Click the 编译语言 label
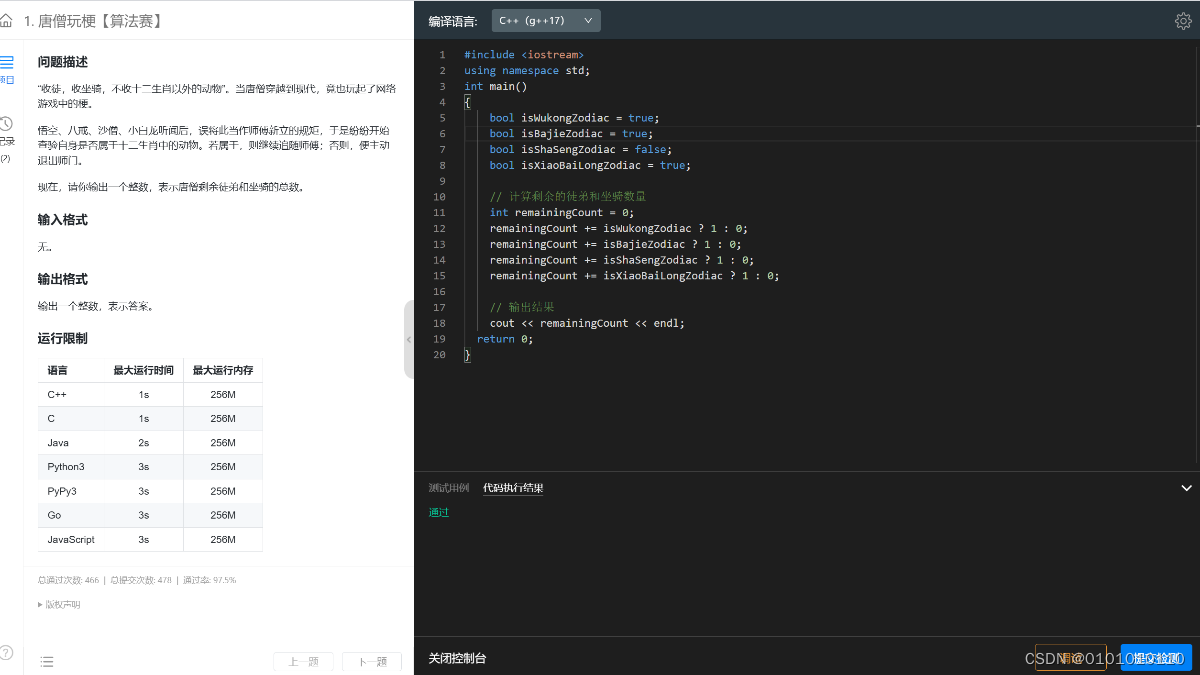Image resolution: width=1200 pixels, height=675 pixels. click(453, 21)
